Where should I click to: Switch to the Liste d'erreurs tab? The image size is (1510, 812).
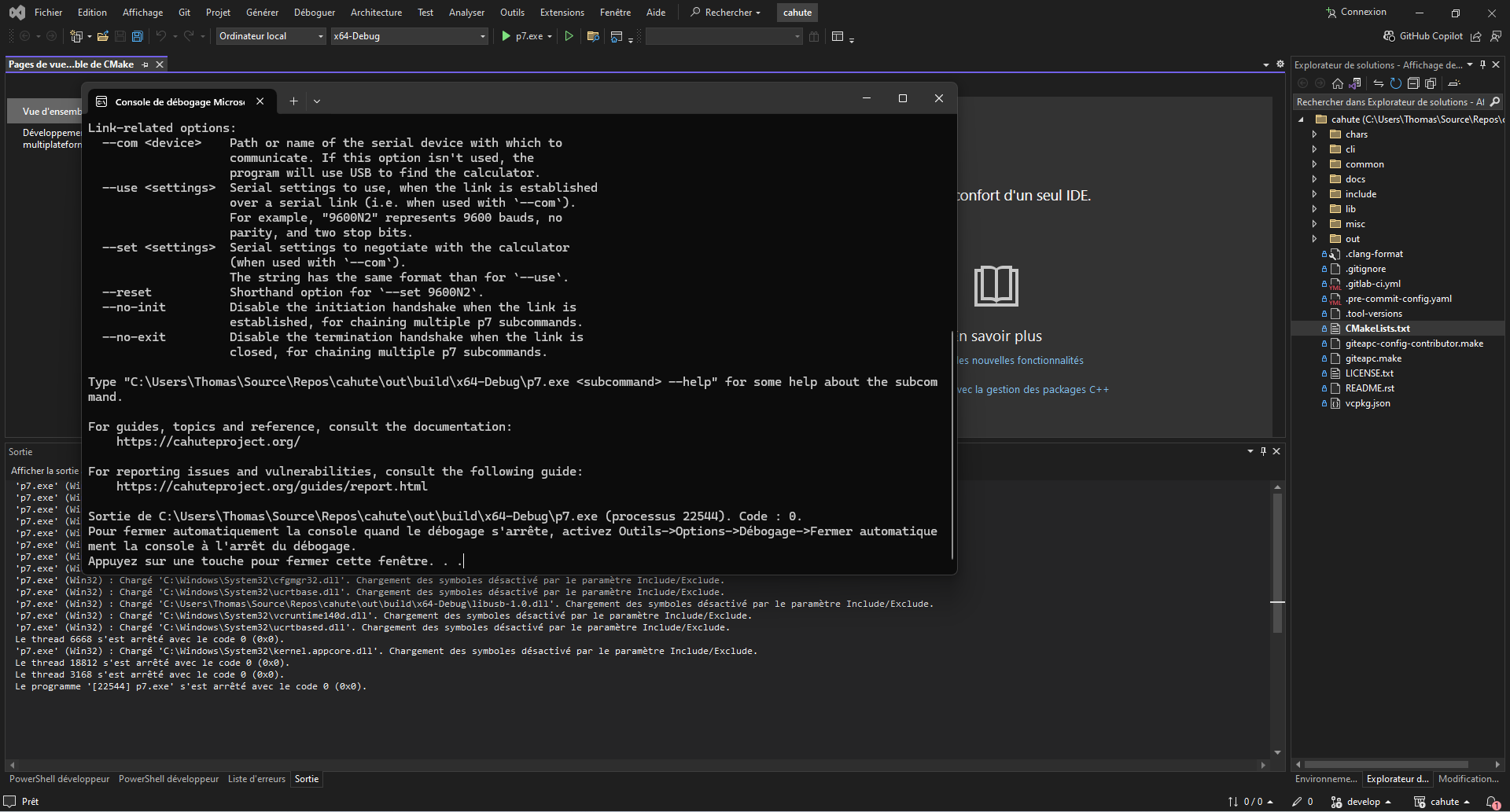pos(256,779)
